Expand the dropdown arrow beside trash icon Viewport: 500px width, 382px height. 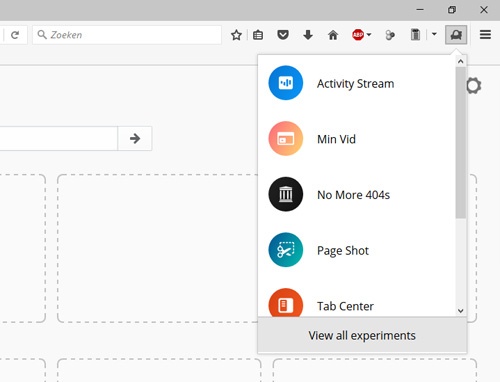coord(434,34)
